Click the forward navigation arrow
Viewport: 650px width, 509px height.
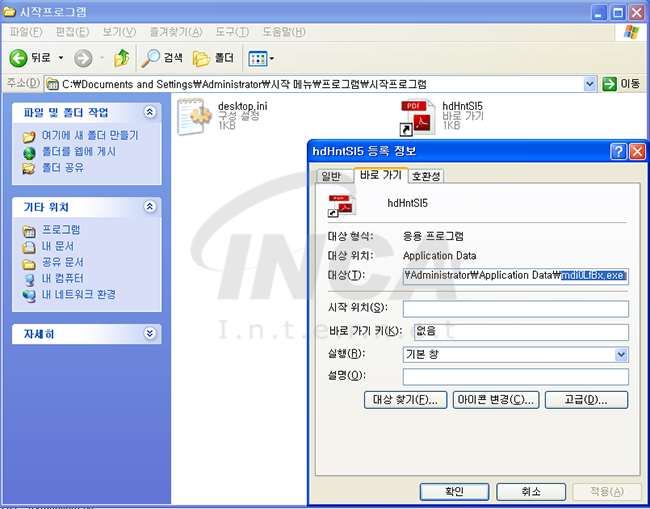pos(83,58)
